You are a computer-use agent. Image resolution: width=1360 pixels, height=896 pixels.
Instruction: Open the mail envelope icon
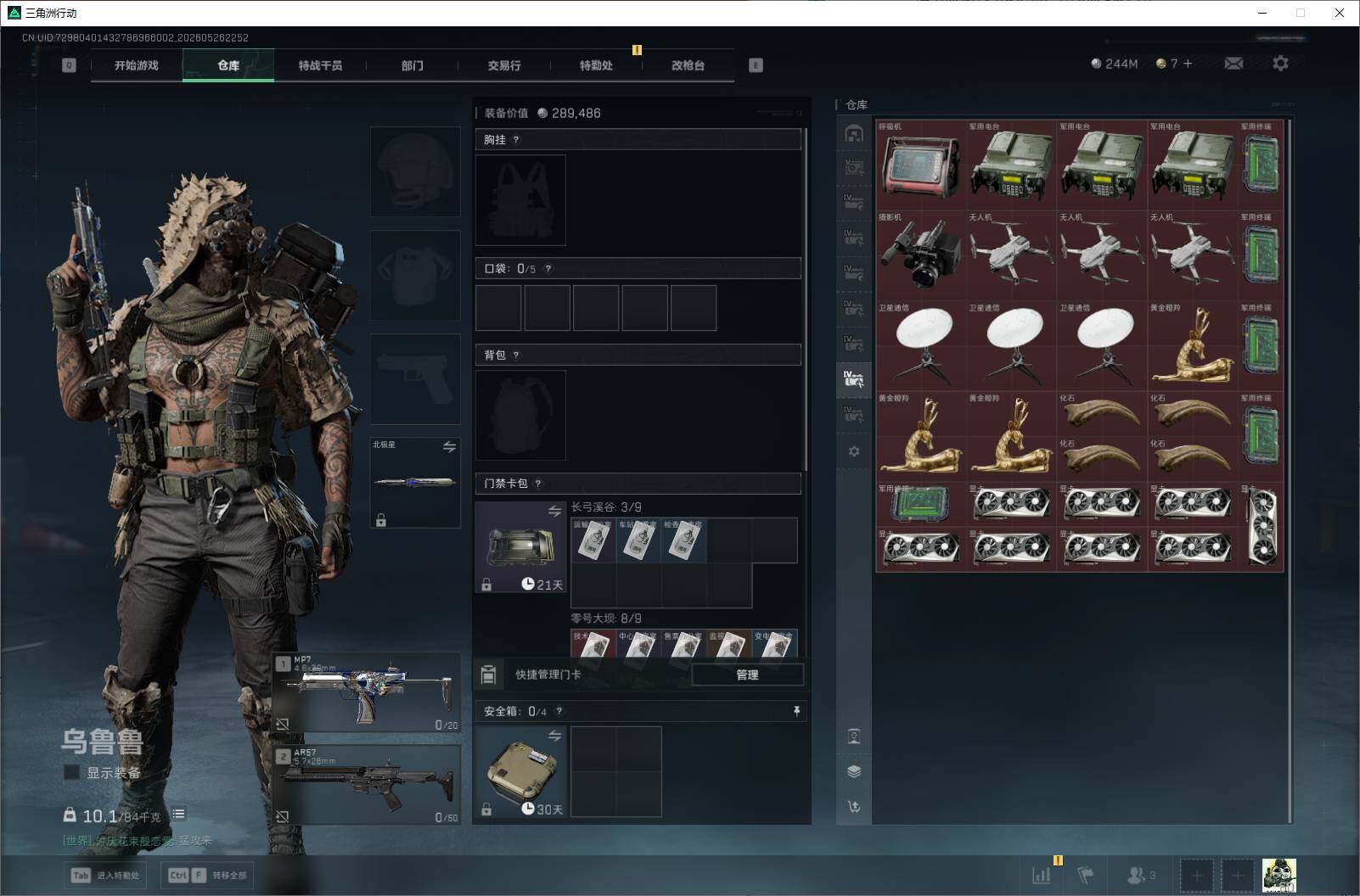(x=1234, y=64)
